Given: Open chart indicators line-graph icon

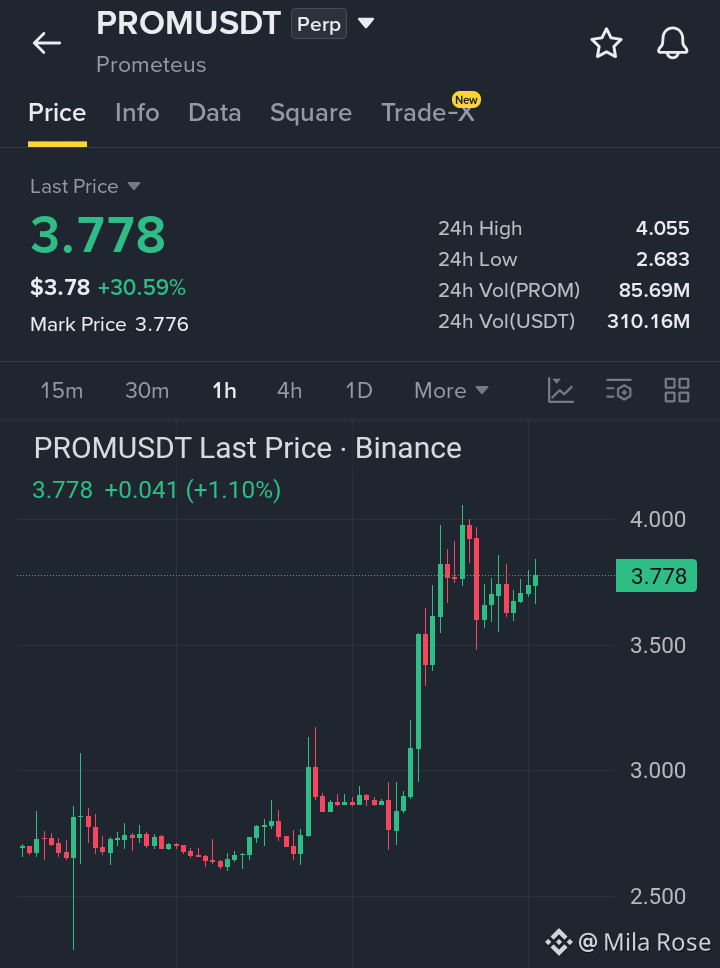Looking at the screenshot, I should point(561,390).
